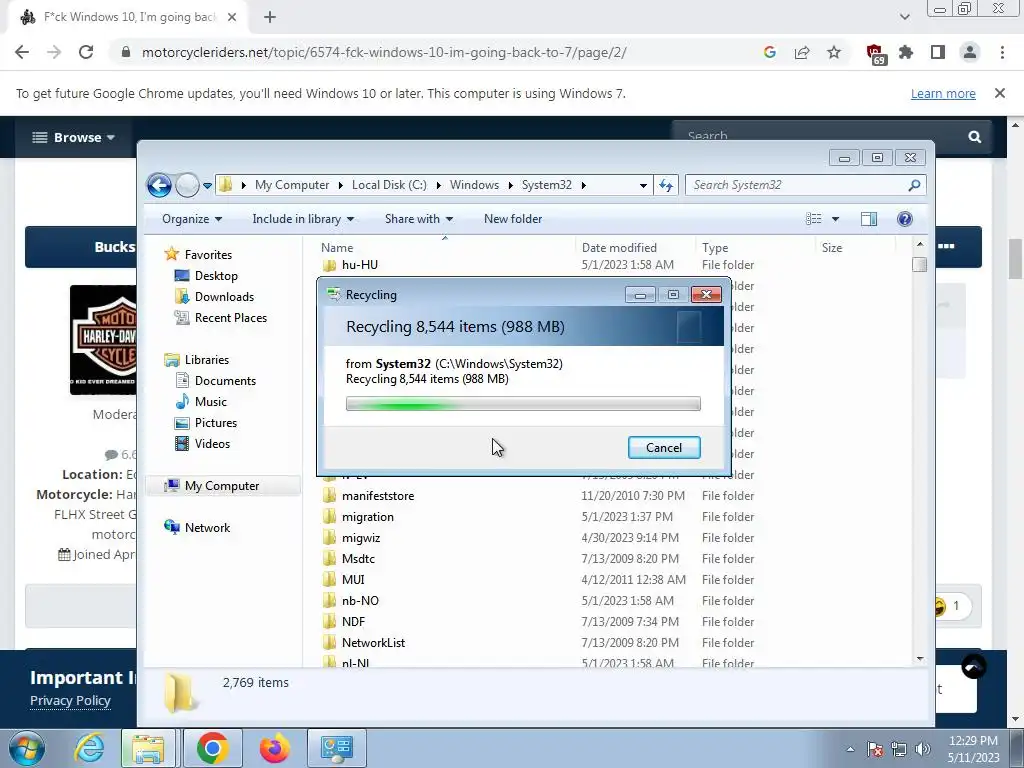
Task: Click the Explorer back navigation arrow
Action: [159, 185]
